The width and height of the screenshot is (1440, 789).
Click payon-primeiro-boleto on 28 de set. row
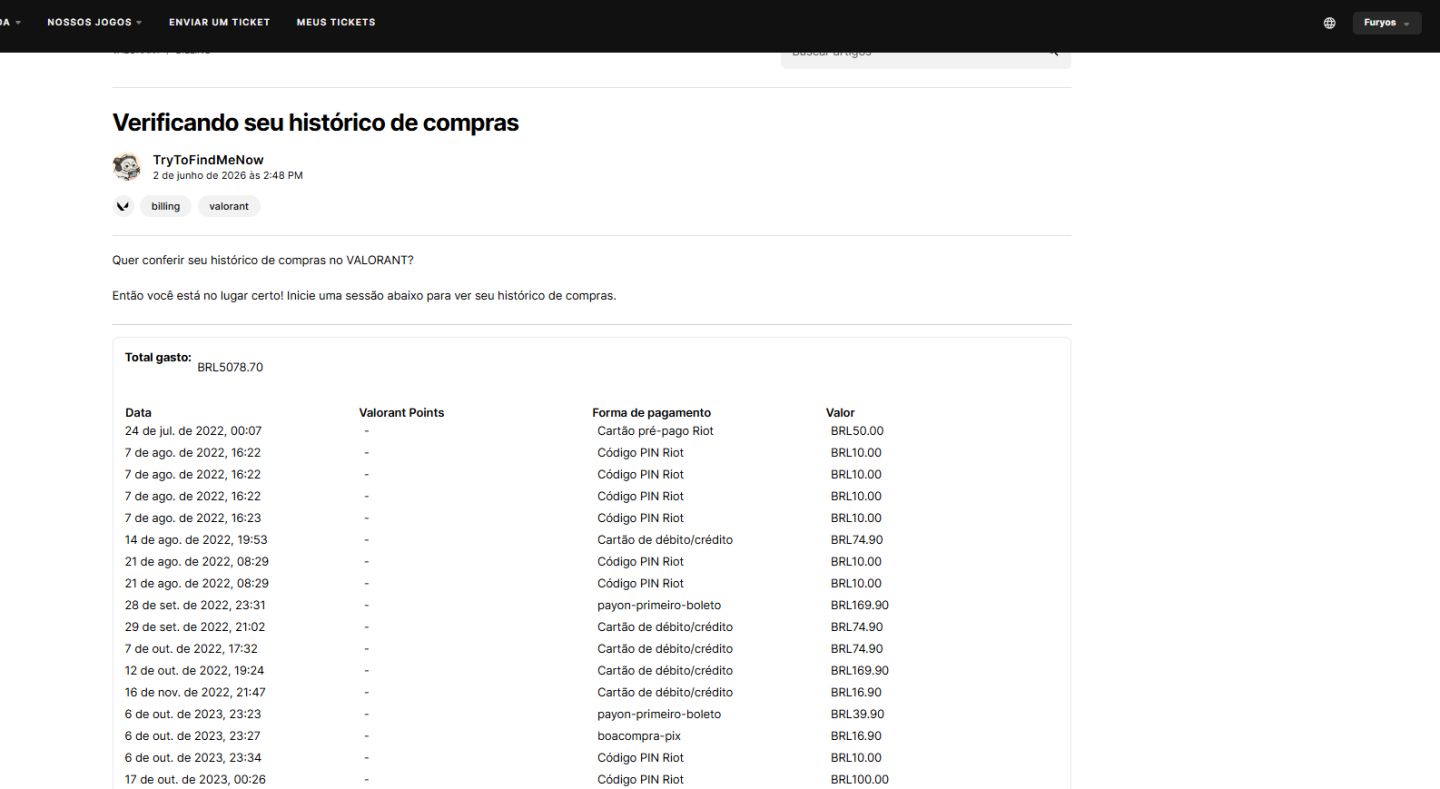[659, 605]
